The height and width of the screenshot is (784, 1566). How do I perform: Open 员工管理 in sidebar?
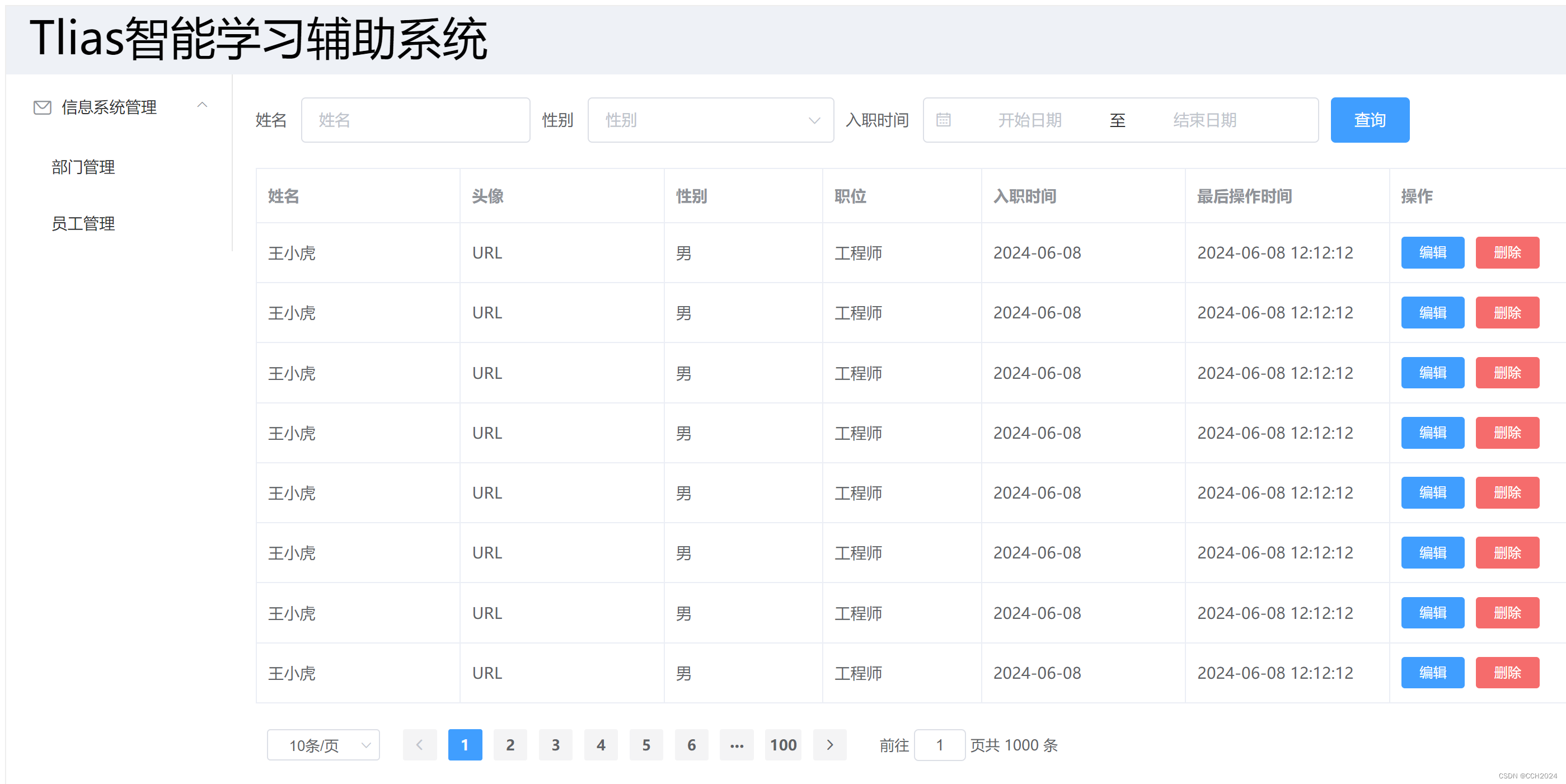point(83,223)
